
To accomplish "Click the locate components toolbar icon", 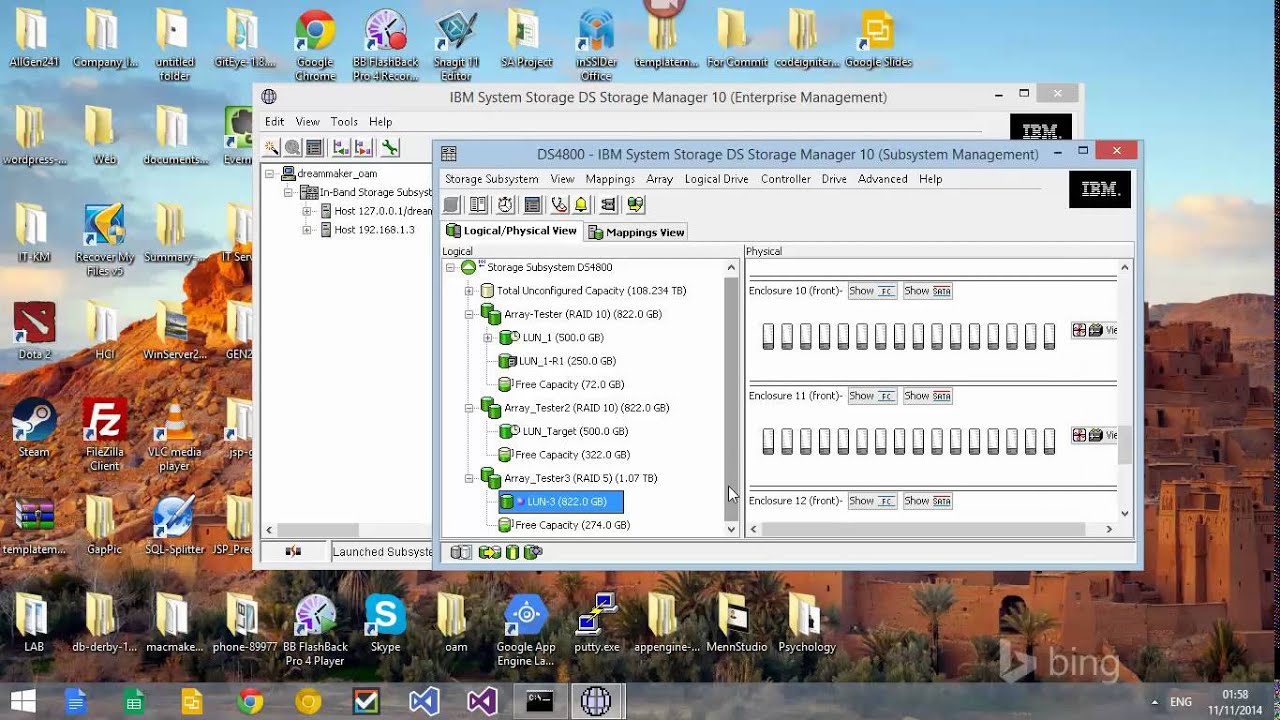I will coord(608,205).
